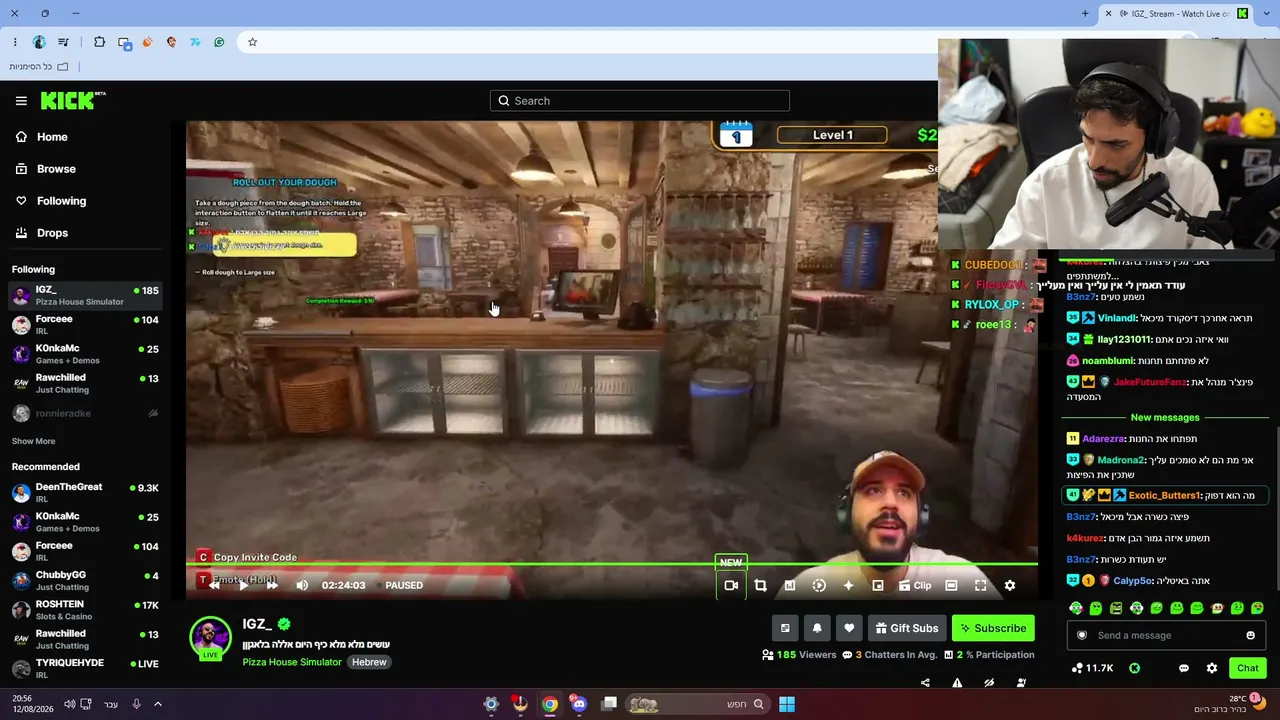Insert the angry green emote

[x=1116, y=608]
